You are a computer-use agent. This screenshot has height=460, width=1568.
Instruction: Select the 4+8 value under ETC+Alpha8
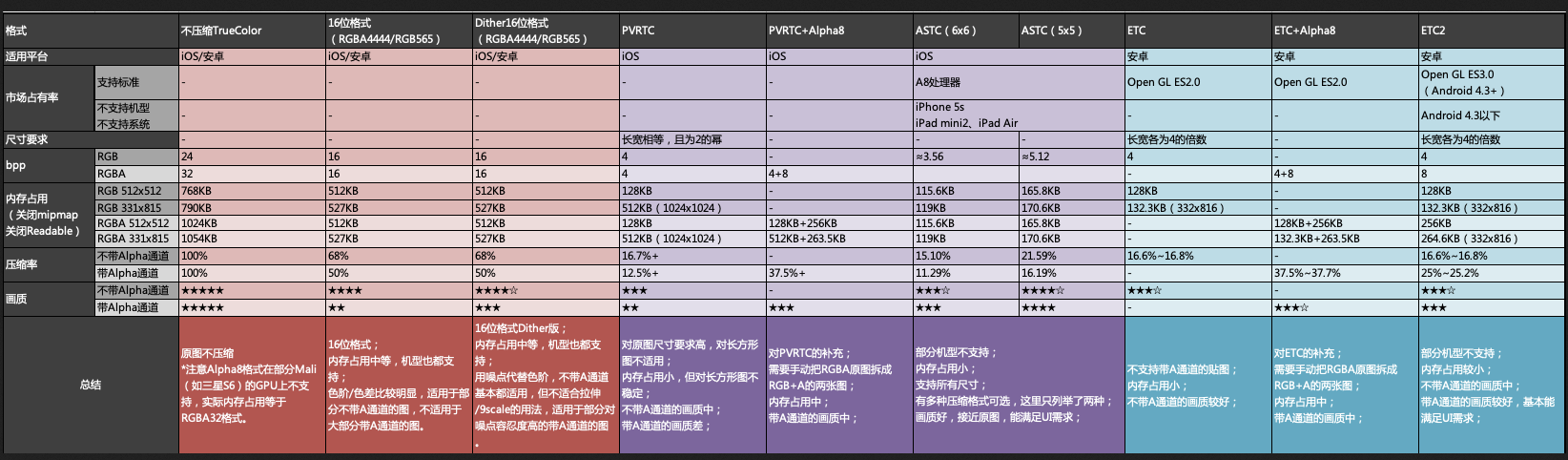[1345, 174]
